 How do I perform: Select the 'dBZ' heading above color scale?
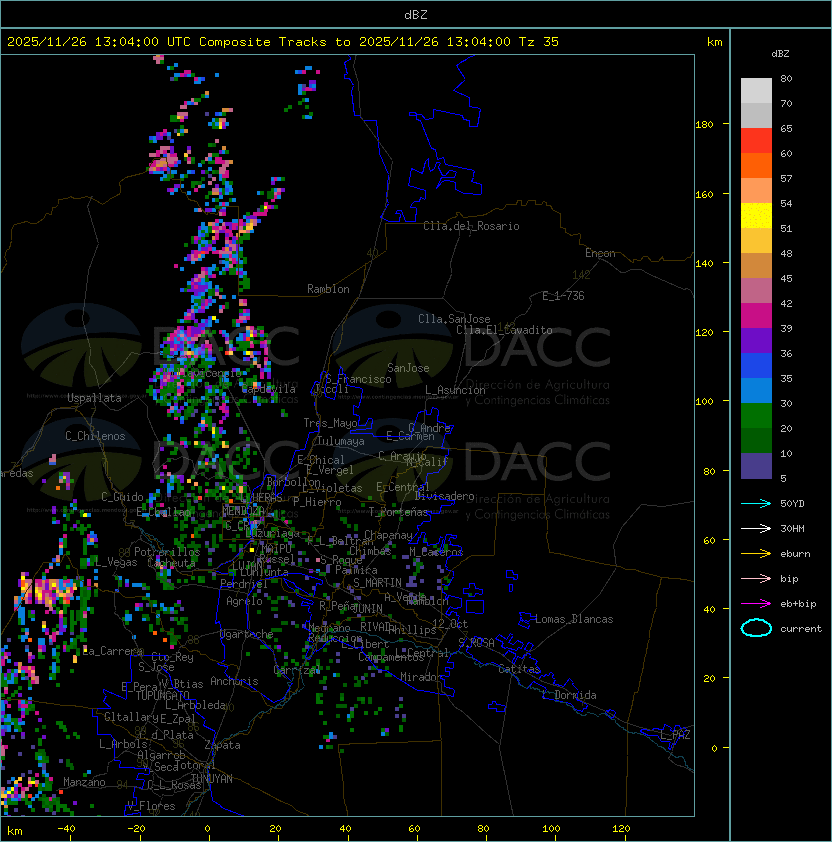coord(780,54)
